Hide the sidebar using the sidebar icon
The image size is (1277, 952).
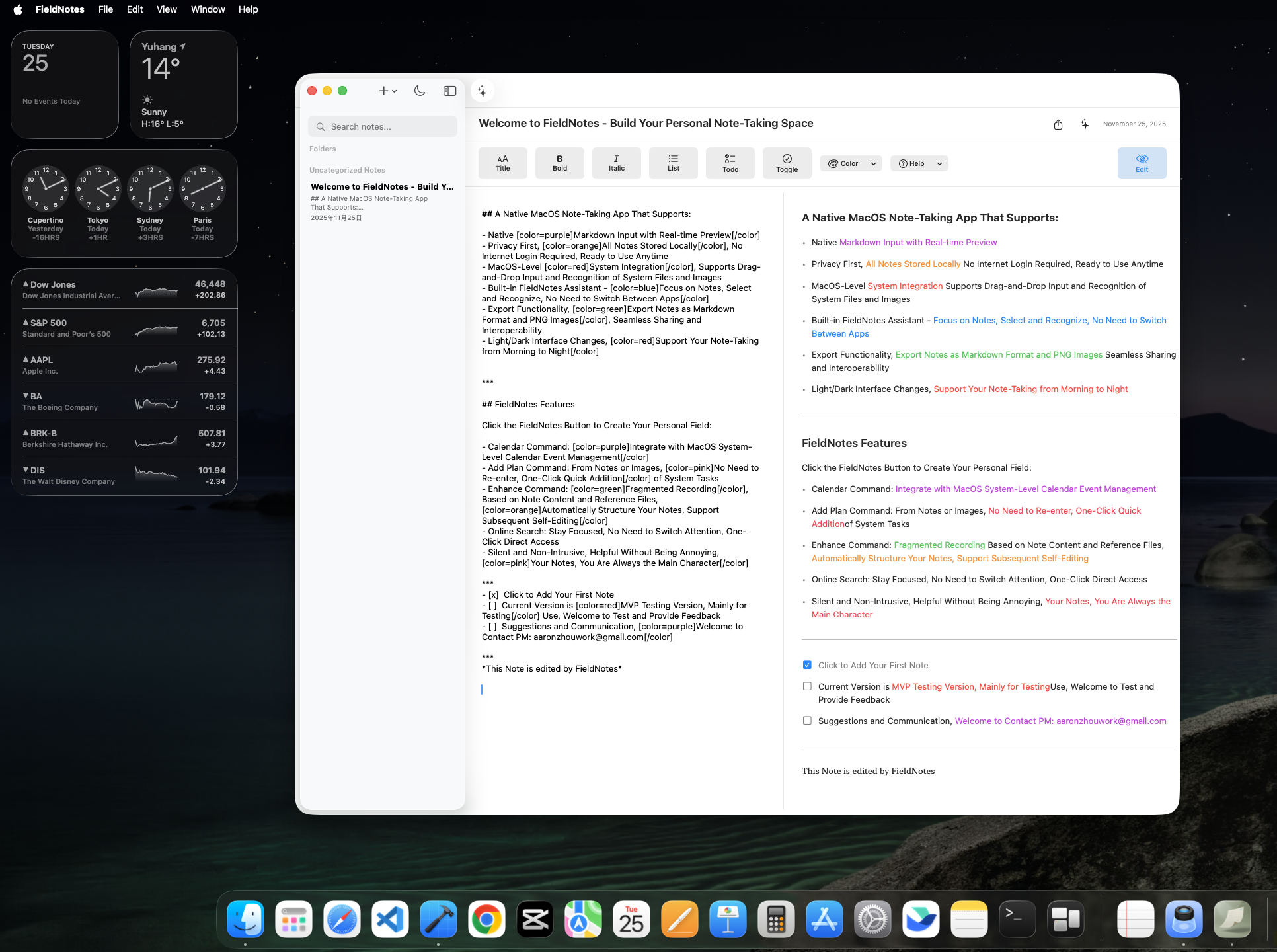click(x=449, y=91)
